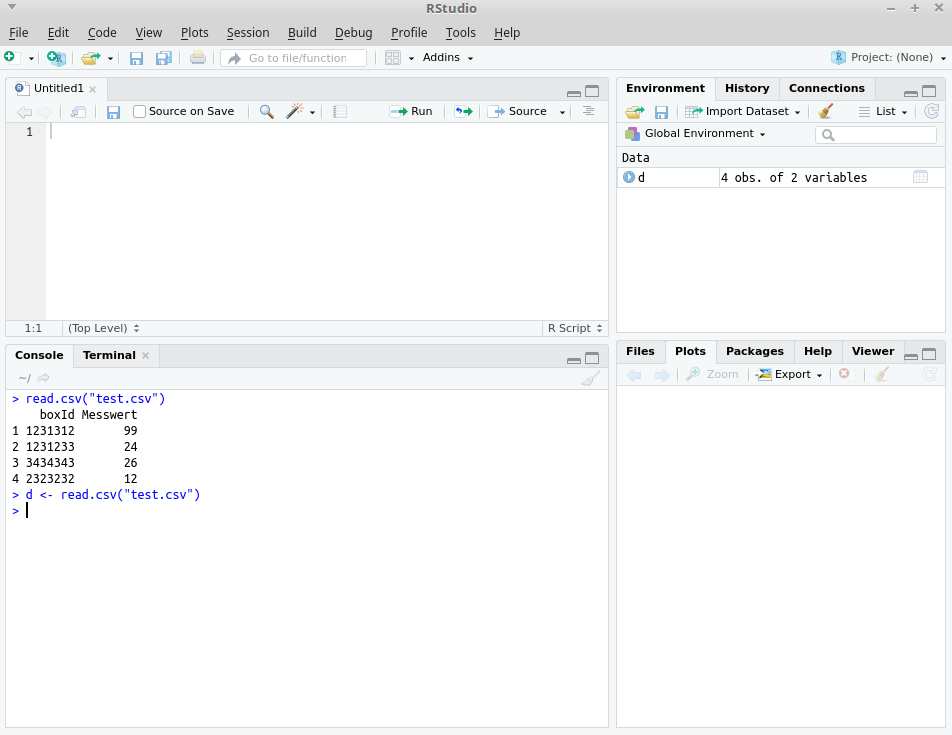
Task: Click the Compile Report notebook icon
Action: point(340,112)
